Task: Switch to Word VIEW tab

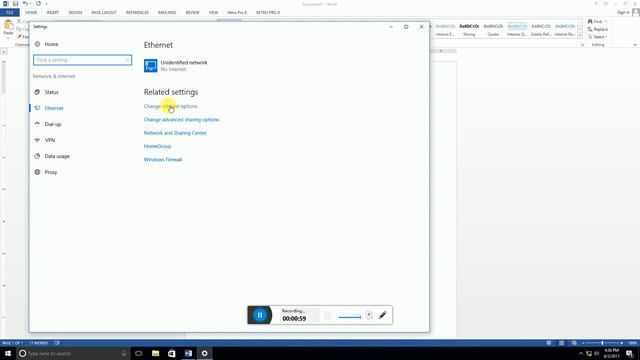Action: pyautogui.click(x=213, y=13)
